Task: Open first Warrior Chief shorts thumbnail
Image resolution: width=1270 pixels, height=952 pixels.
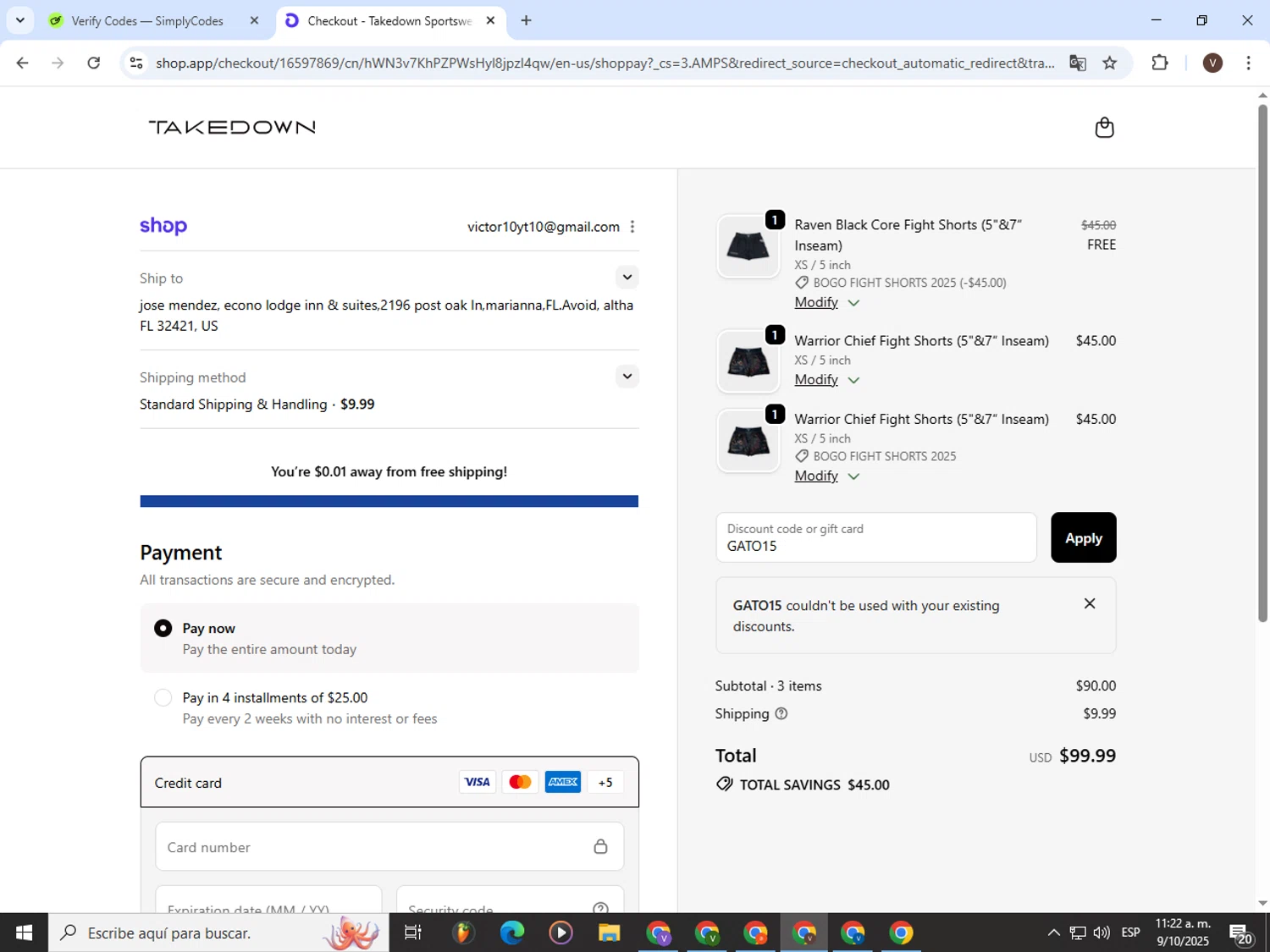Action: (x=748, y=361)
